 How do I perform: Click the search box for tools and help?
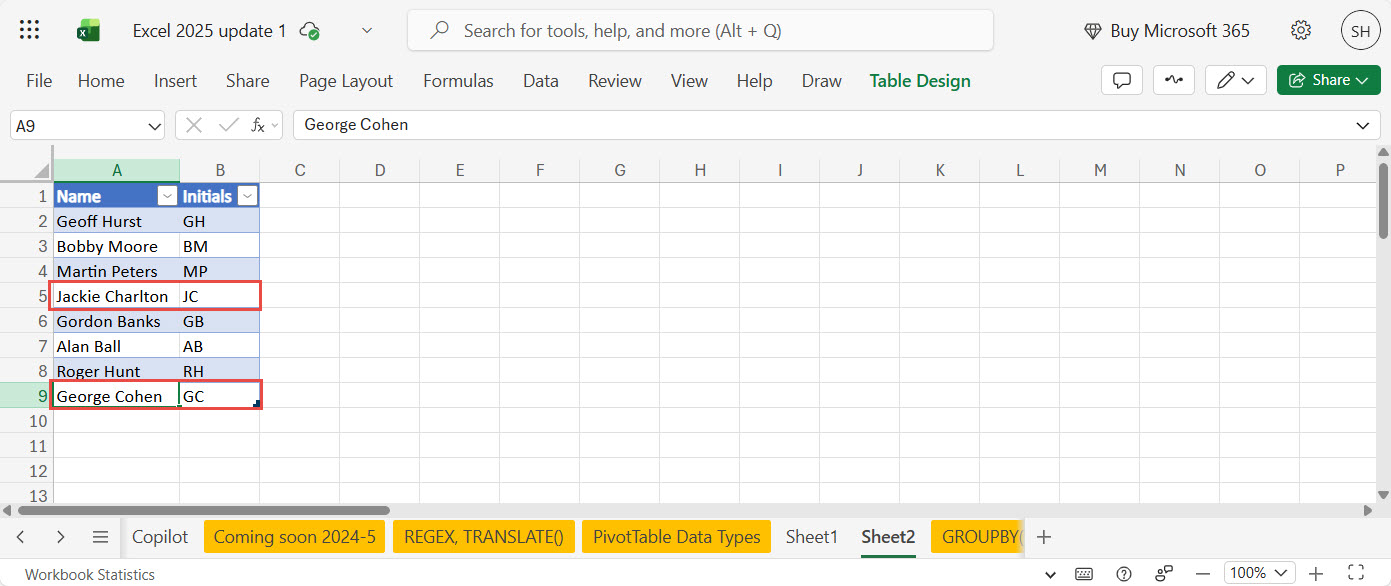click(700, 31)
